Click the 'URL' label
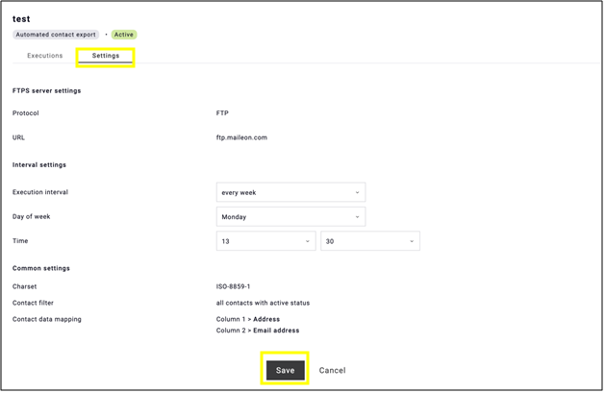The width and height of the screenshot is (605, 393). pyautogui.click(x=19, y=137)
